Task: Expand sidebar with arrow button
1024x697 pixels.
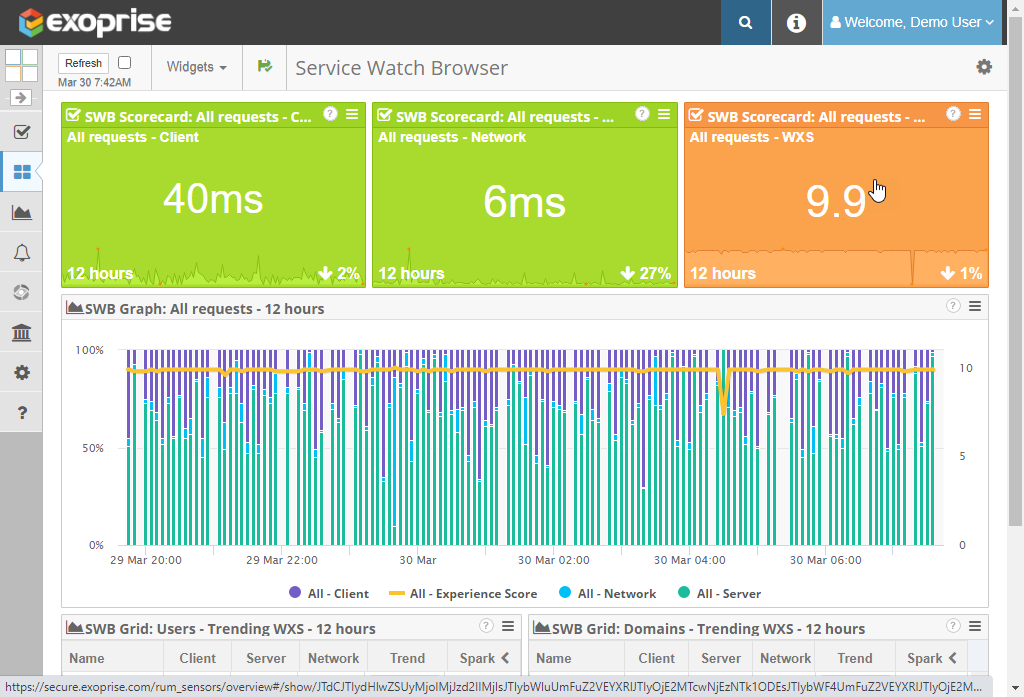Action: tap(21, 98)
